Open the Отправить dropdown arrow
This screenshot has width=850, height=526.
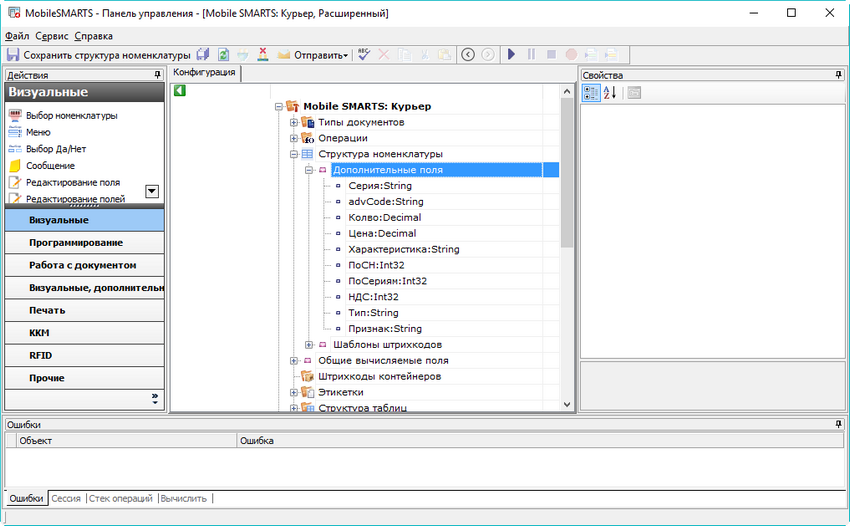coord(346,55)
